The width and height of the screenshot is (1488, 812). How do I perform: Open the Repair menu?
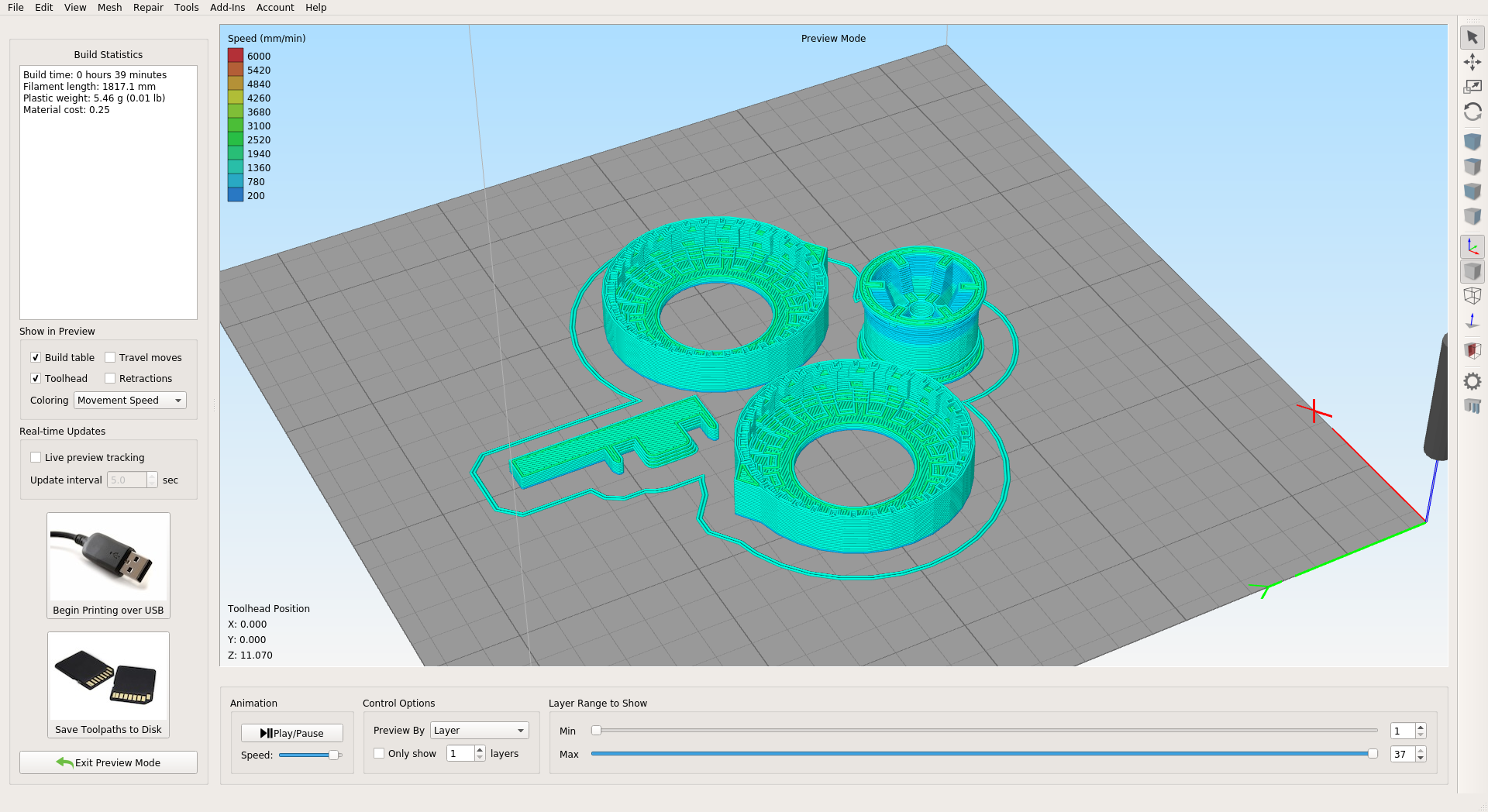148,8
